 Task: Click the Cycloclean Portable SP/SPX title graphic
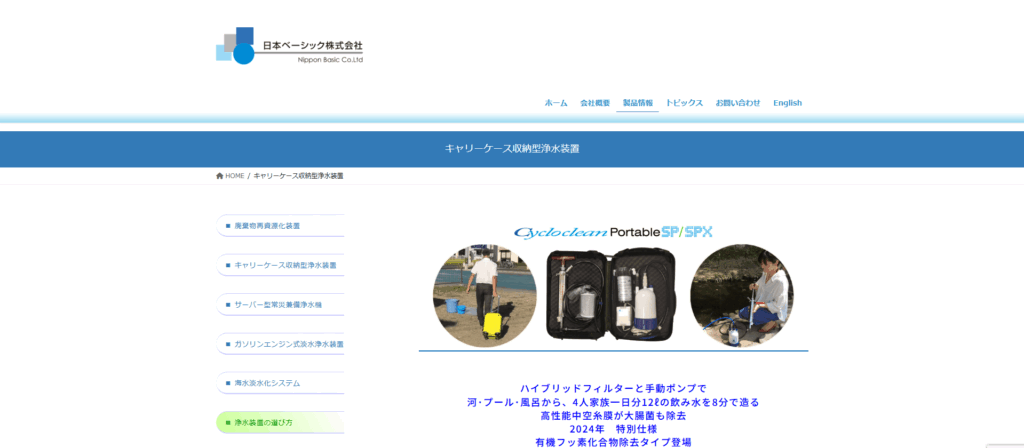pyautogui.click(x=613, y=232)
